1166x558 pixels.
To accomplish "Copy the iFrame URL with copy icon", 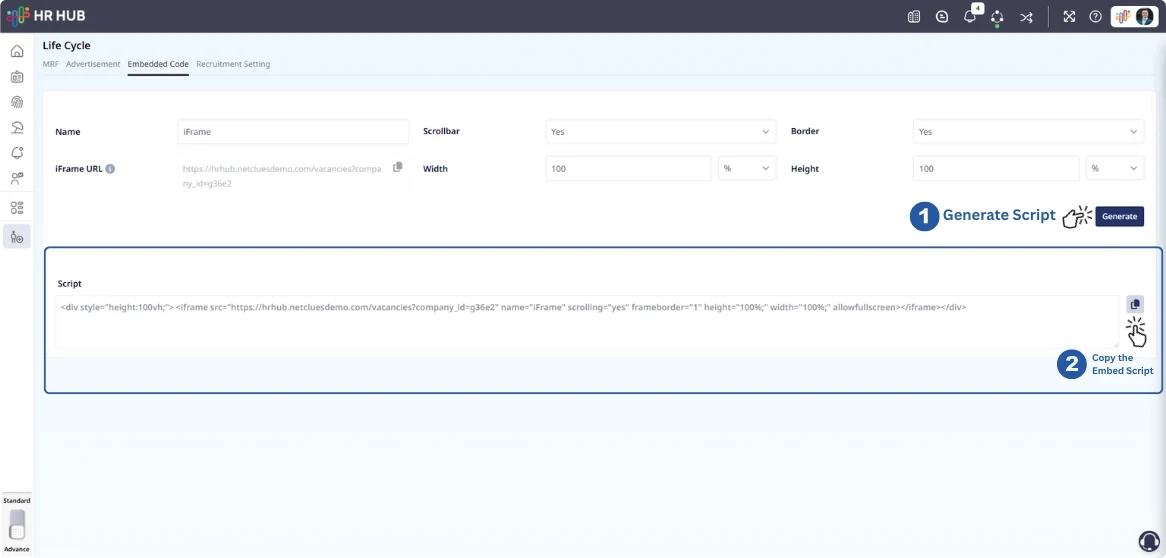I will (x=398, y=167).
